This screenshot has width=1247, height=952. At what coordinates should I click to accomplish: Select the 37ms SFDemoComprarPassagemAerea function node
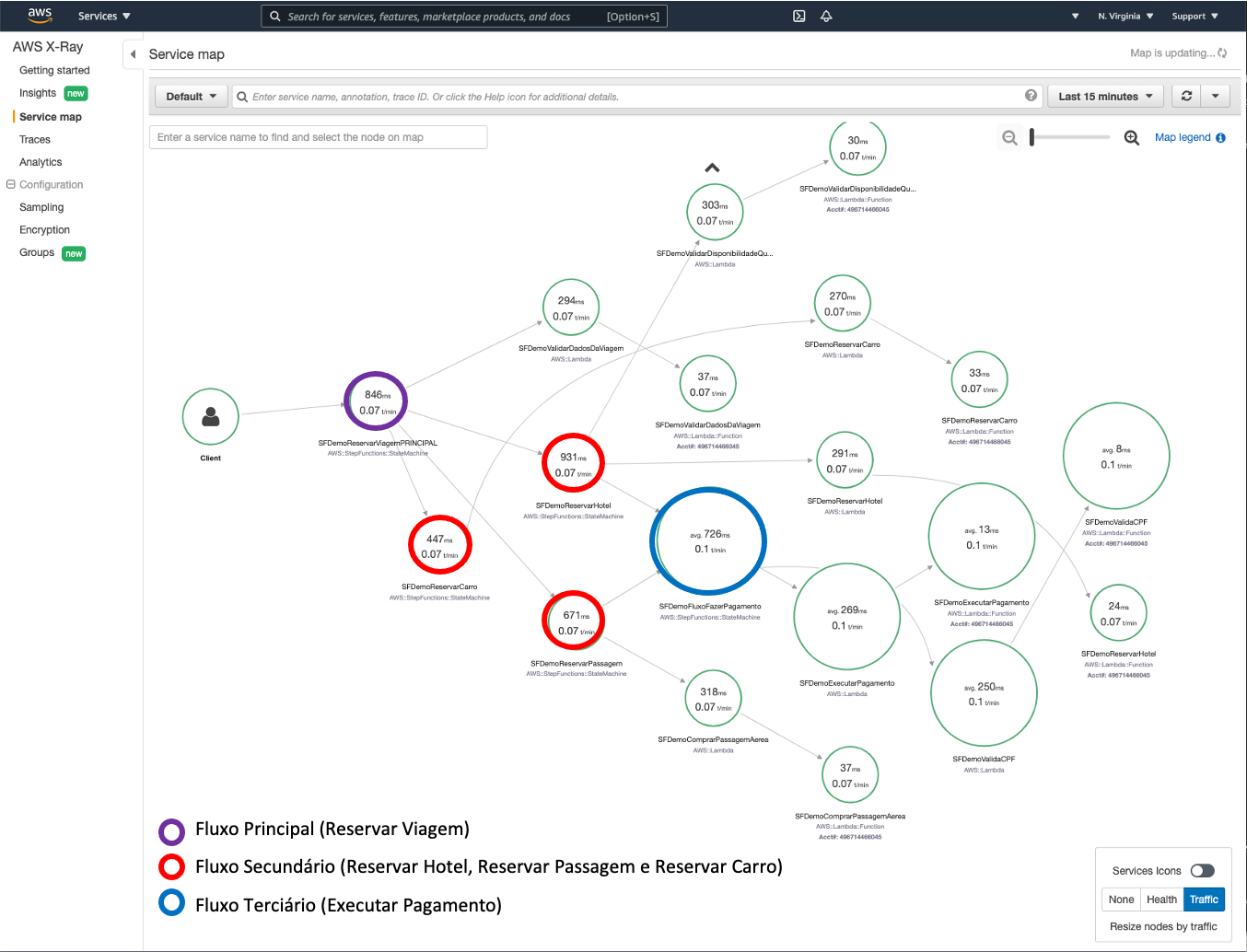point(849,775)
